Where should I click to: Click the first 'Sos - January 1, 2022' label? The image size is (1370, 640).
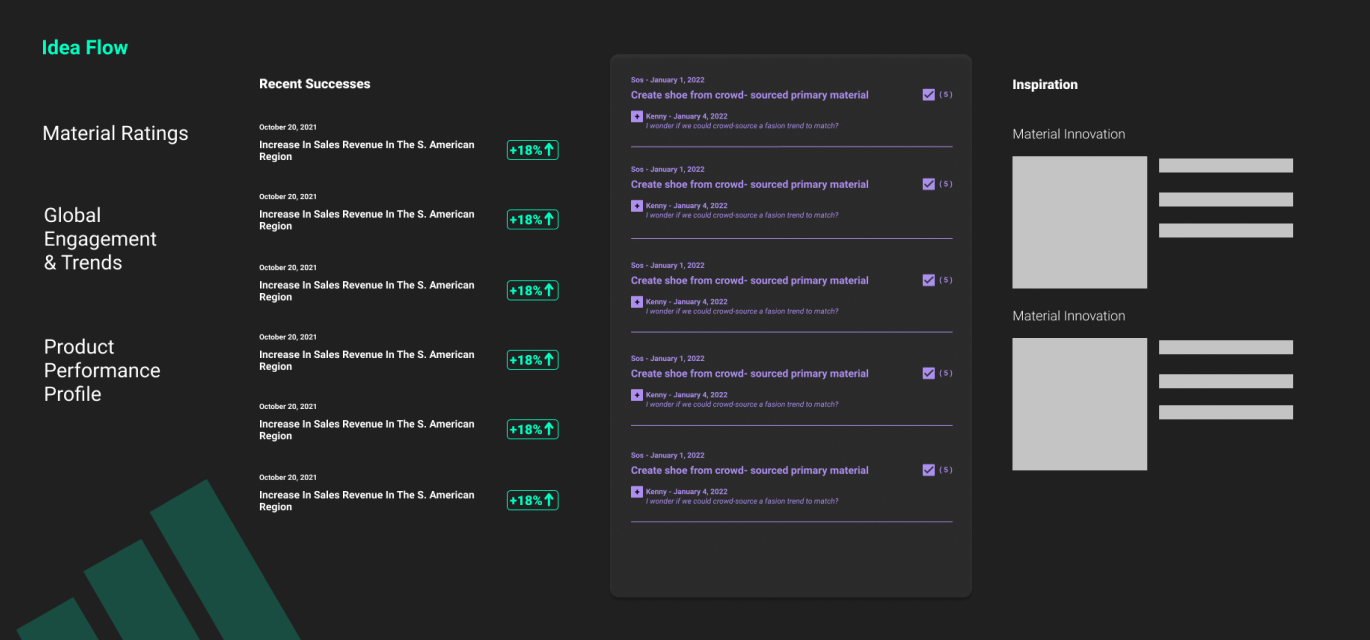pyautogui.click(x=668, y=79)
